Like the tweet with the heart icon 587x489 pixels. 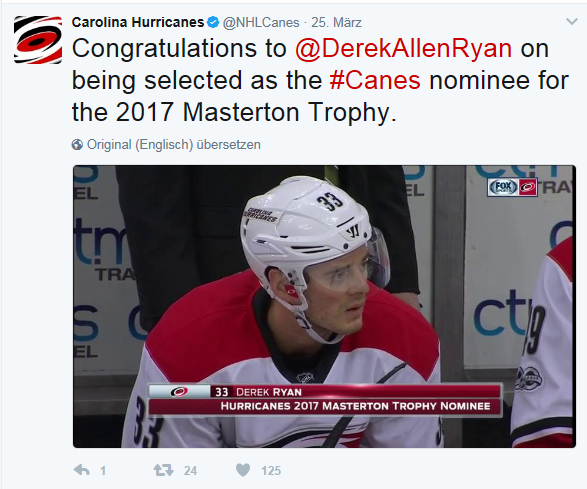click(243, 470)
